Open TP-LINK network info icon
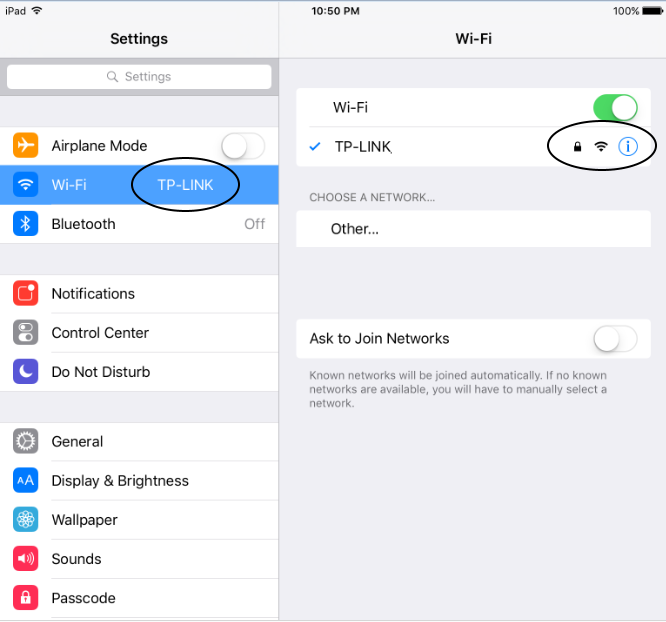The height and width of the screenshot is (622, 666). [628, 147]
